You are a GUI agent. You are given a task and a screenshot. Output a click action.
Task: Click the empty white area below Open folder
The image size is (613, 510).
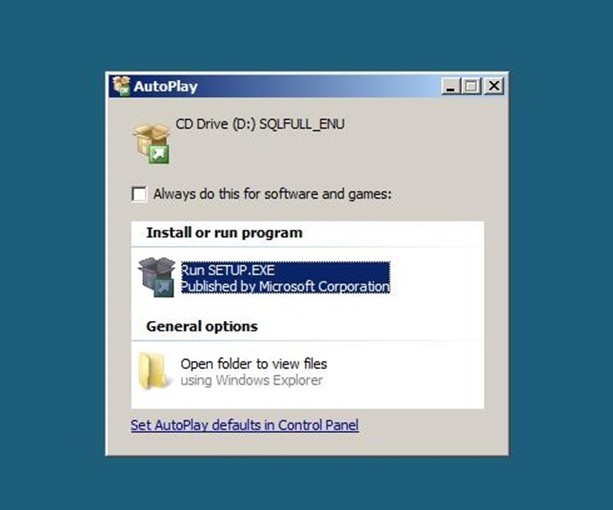307,400
